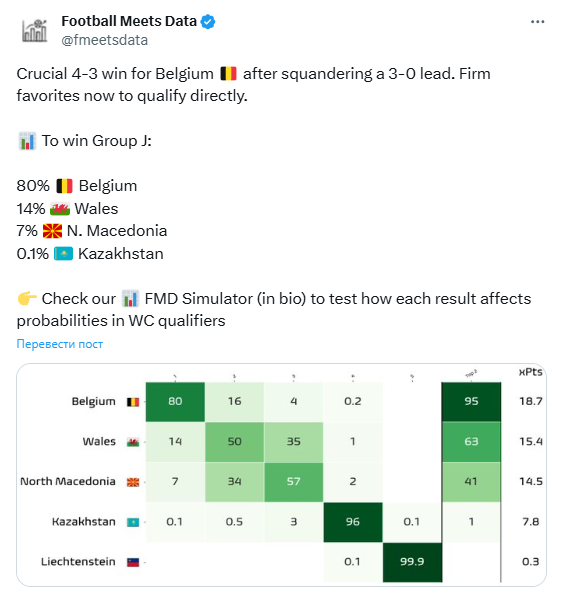
Task: Click the Liechtenstein flag in the table
Action: 133,562
